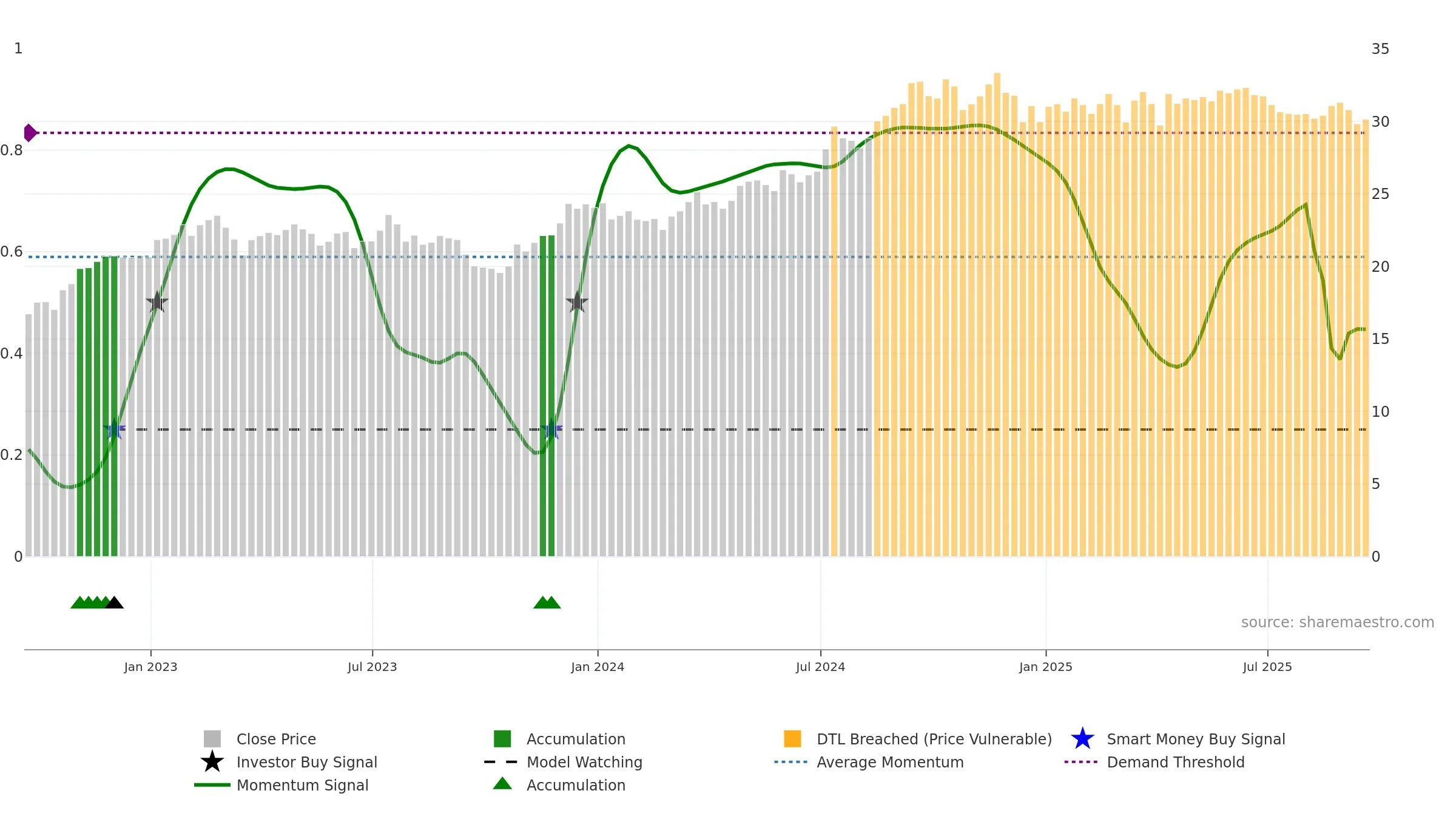
Task: Click the green Accumulation square legend swatch
Action: (x=502, y=739)
